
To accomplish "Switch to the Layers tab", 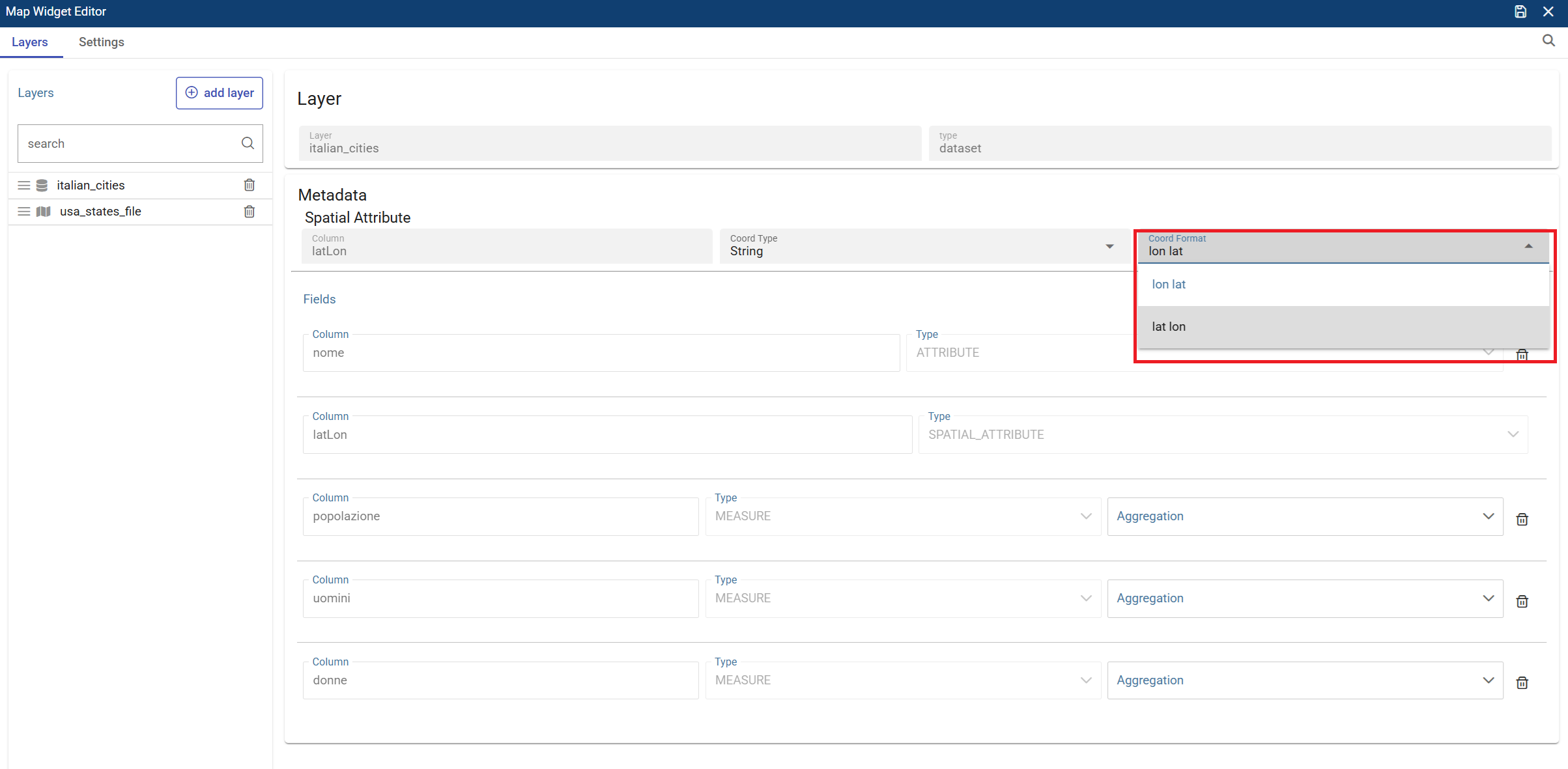I will [30, 42].
